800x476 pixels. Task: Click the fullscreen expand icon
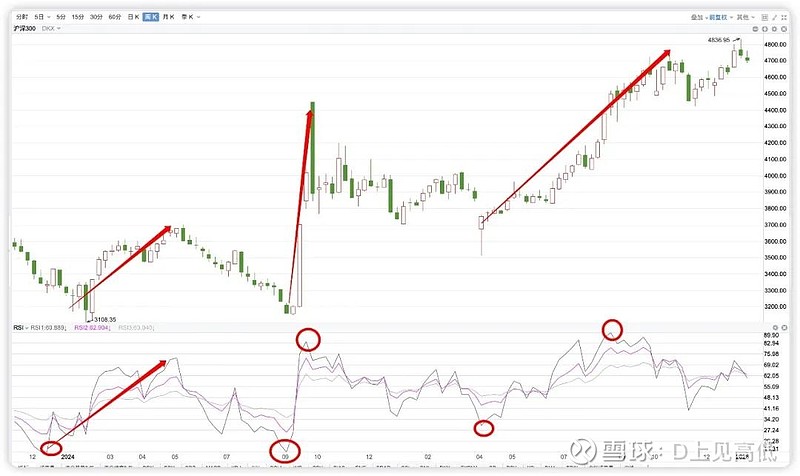[784, 17]
